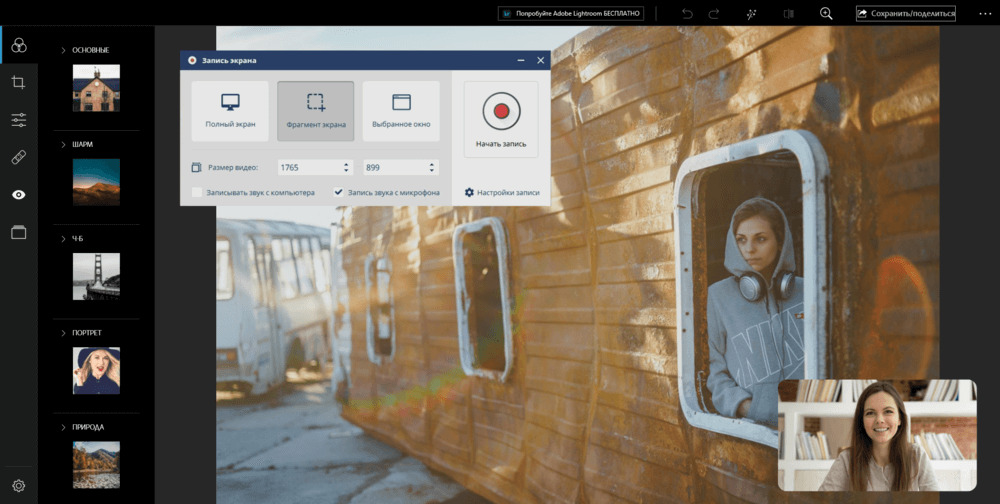Toggle the compare original view icon
The image size is (1000, 504).
click(x=789, y=13)
